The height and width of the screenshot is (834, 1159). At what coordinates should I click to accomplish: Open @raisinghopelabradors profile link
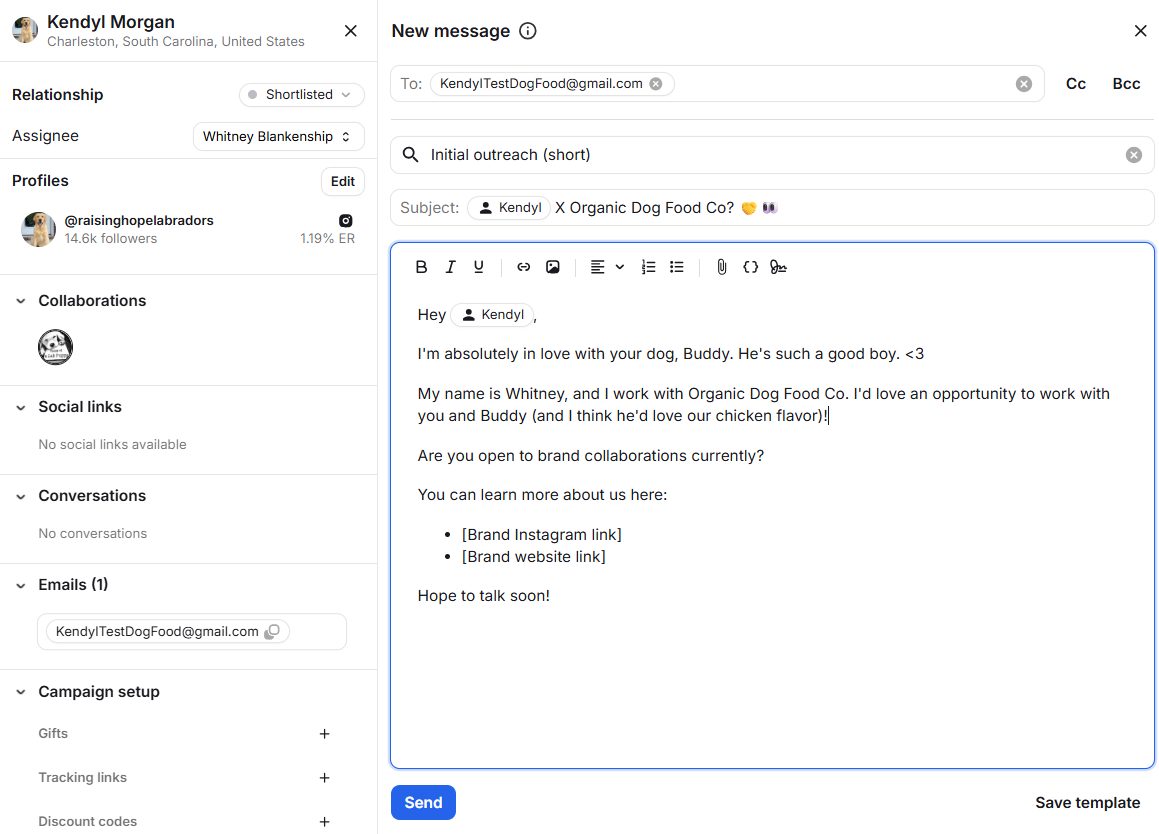point(139,220)
